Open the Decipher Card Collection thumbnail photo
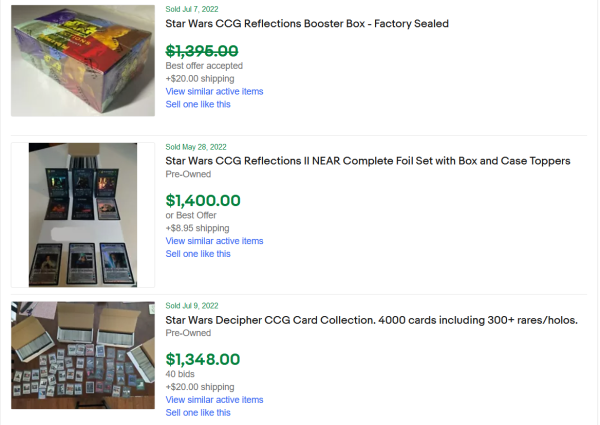The width and height of the screenshot is (600, 425). 83,355
